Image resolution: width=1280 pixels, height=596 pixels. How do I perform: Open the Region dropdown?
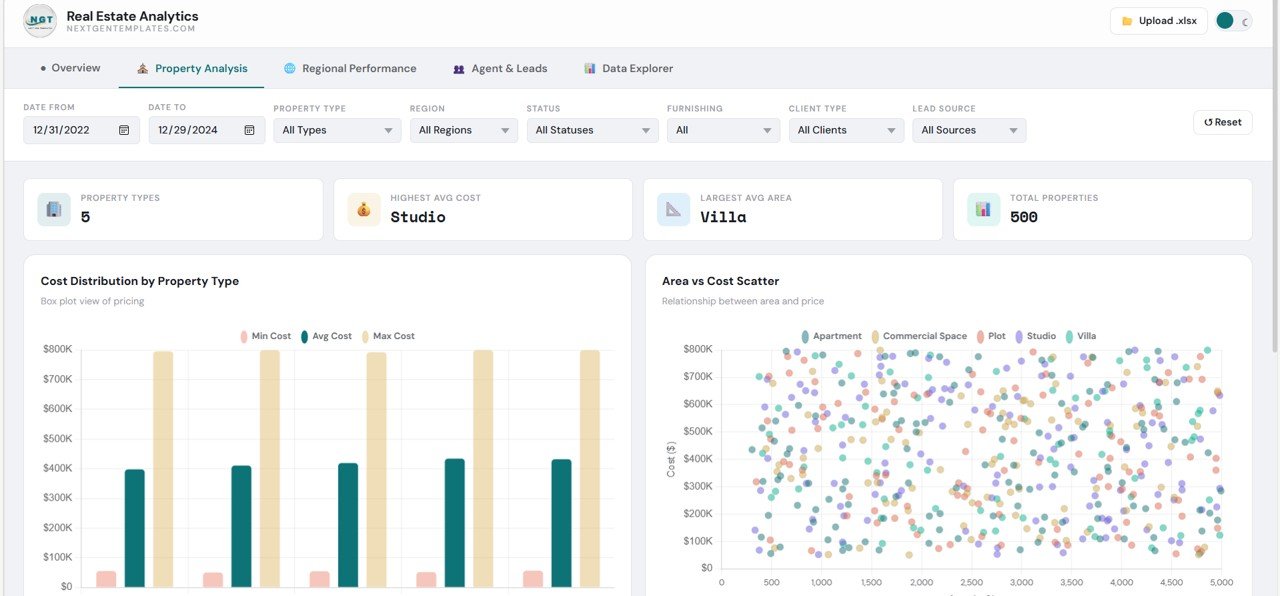(463, 129)
